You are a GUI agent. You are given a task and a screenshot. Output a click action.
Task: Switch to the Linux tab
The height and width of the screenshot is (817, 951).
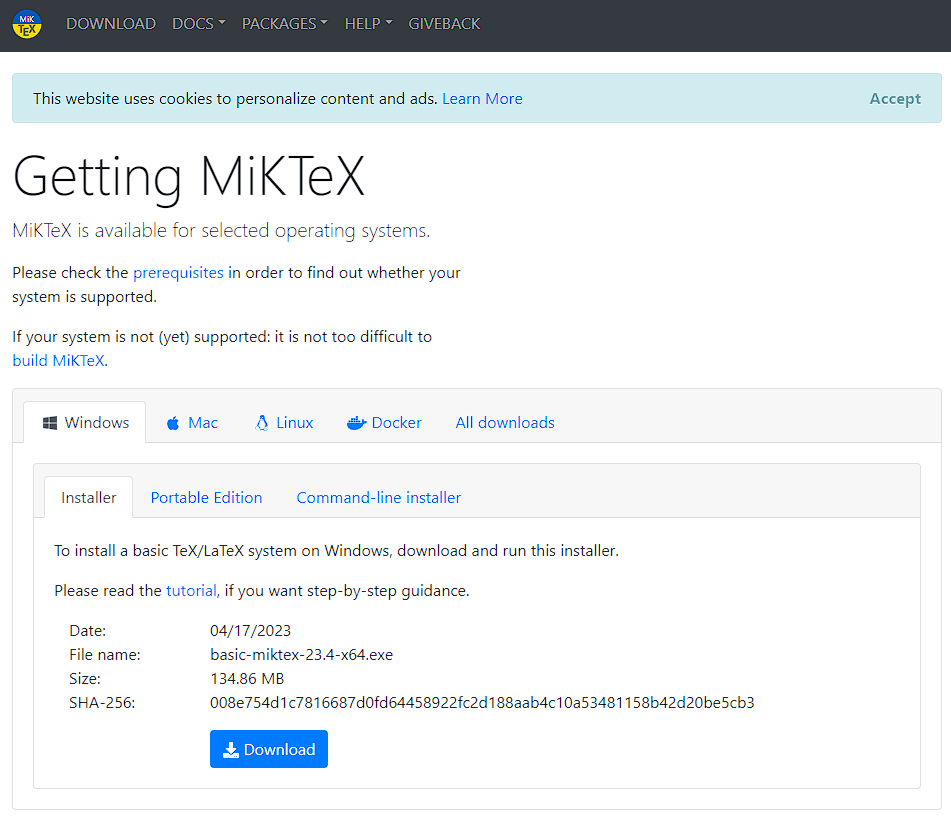coord(284,423)
